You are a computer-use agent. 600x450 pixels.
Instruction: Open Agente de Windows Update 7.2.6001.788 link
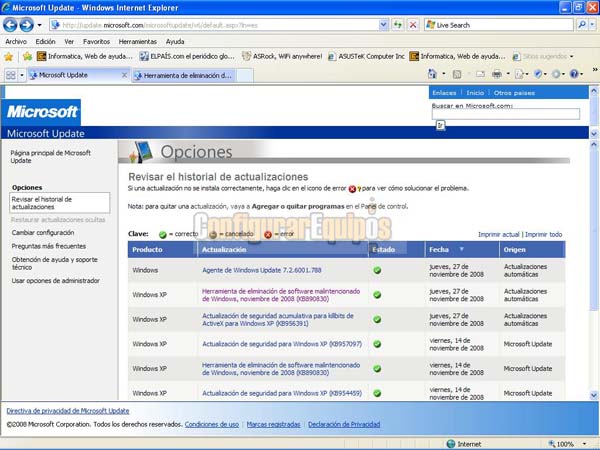[x=261, y=270]
